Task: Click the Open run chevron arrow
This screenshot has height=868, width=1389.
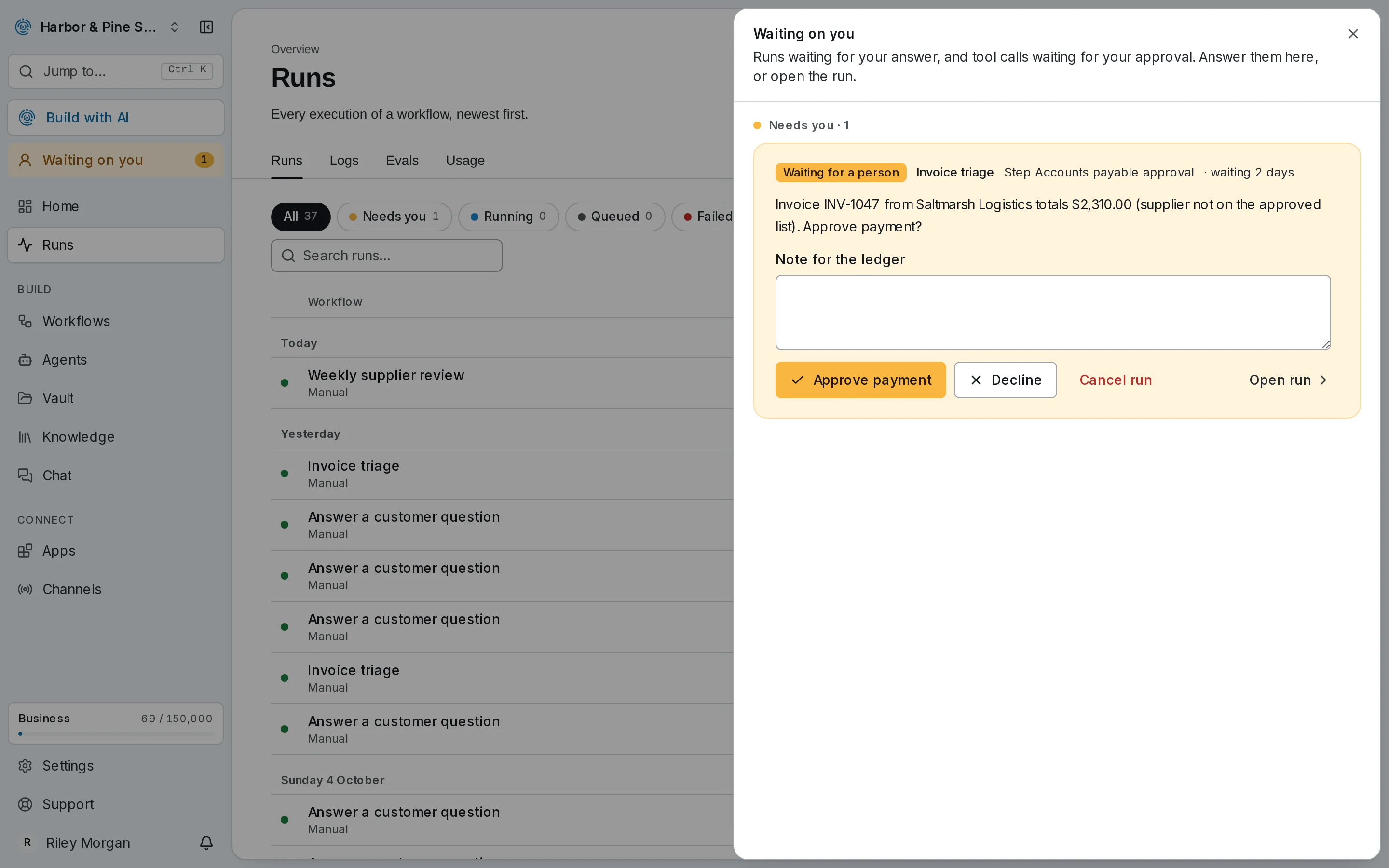Action: click(1323, 380)
